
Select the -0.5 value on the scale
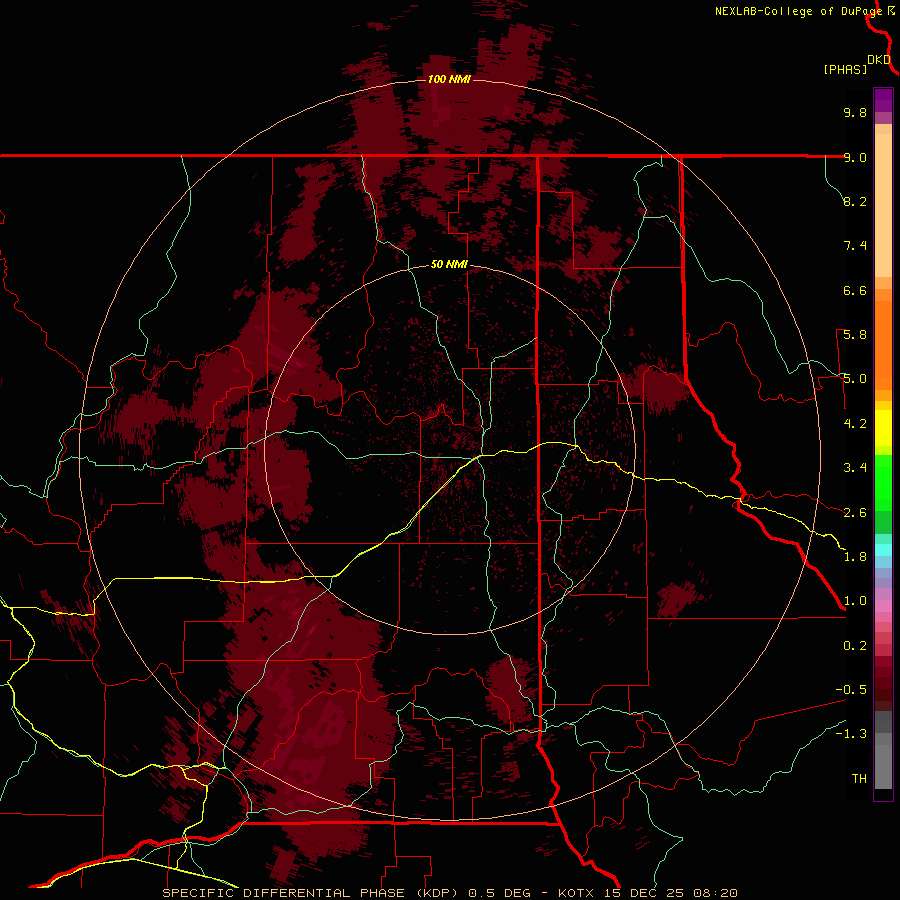click(x=851, y=690)
